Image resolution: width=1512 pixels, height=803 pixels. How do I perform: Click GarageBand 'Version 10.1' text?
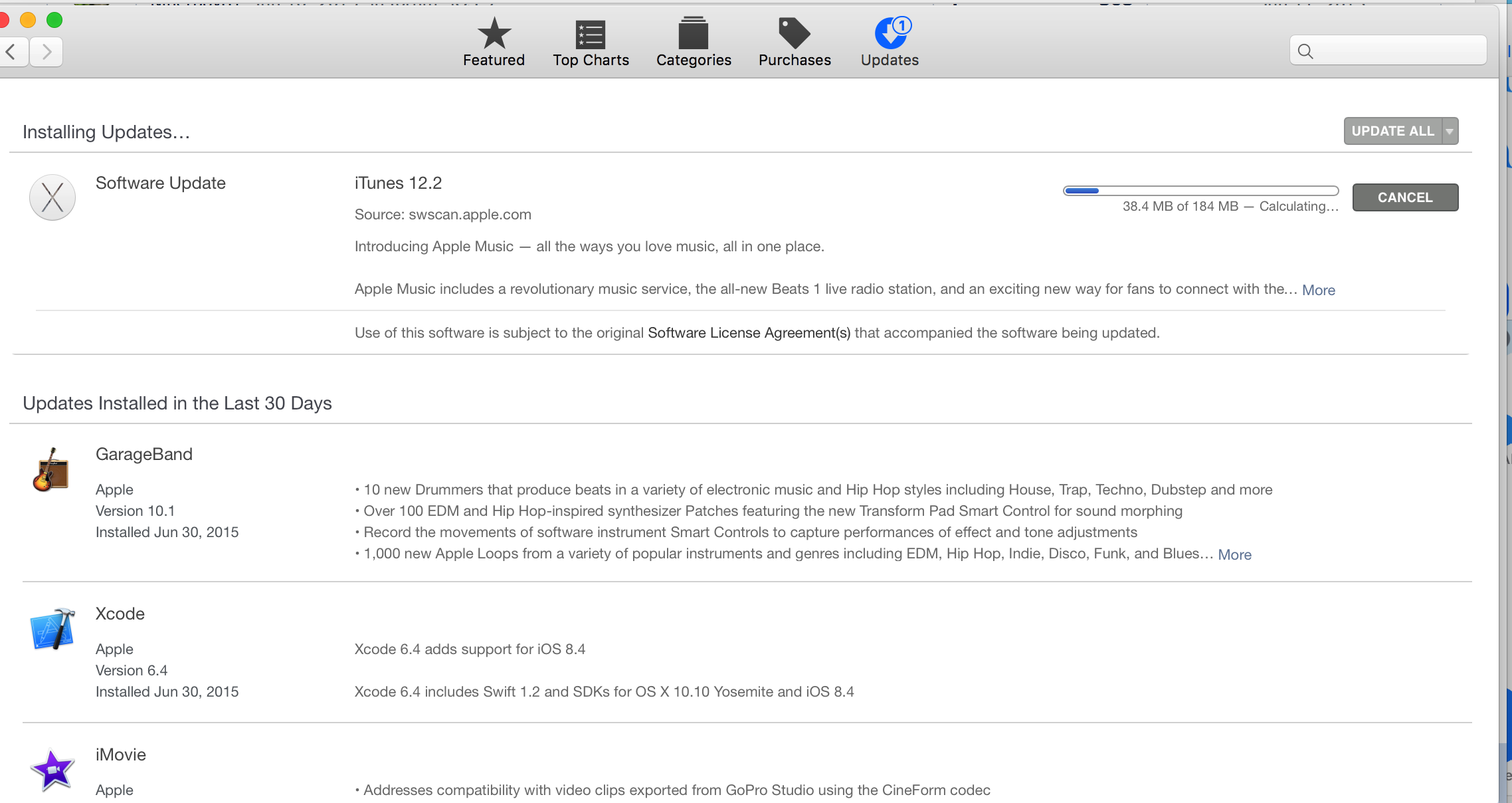(x=135, y=511)
